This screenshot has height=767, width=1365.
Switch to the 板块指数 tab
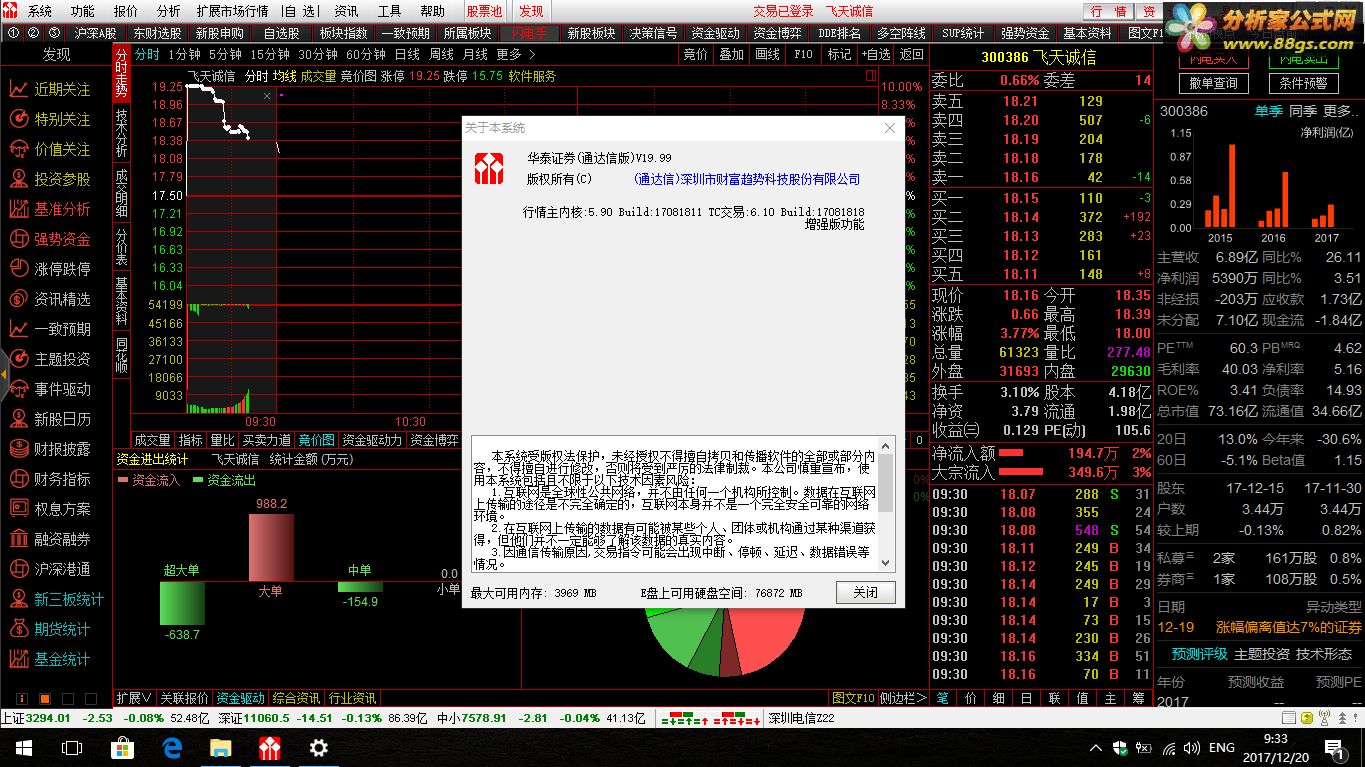tap(343, 33)
